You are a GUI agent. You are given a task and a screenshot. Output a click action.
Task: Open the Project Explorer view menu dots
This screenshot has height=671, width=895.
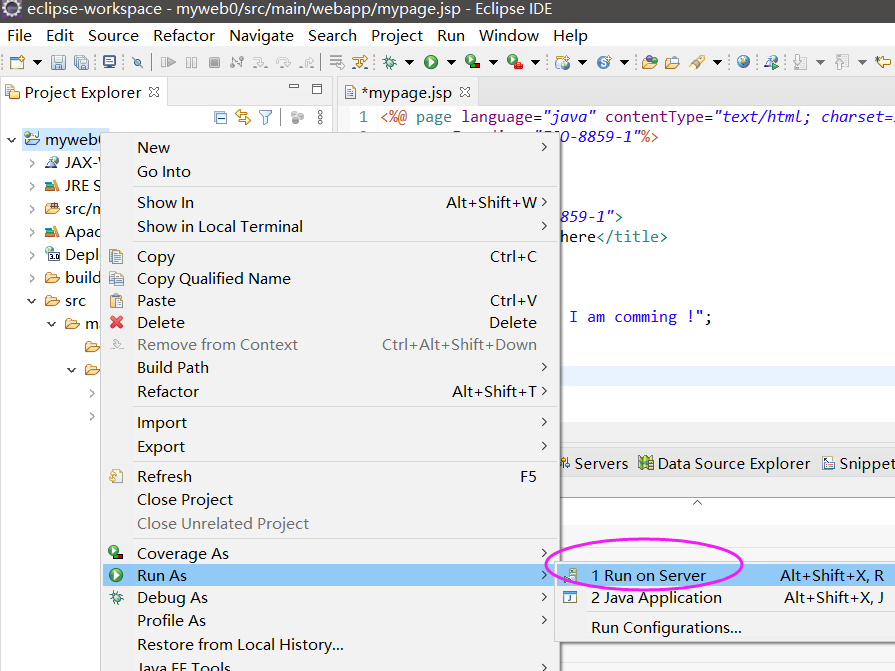[x=320, y=118]
